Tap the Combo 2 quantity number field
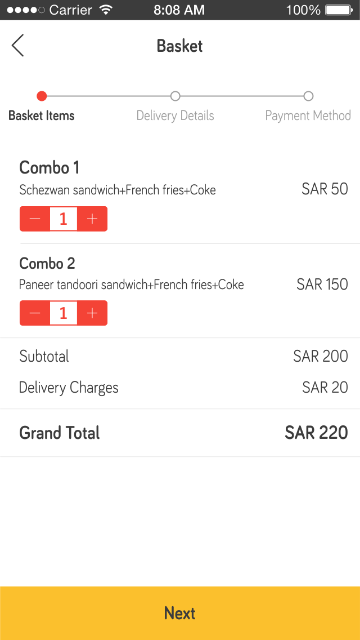 (63, 313)
